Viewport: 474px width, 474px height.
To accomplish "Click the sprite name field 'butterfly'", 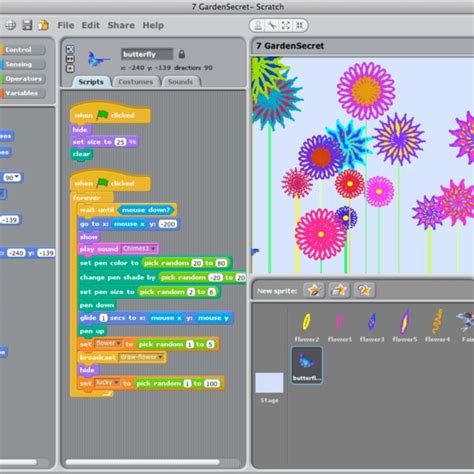I will coord(147,54).
